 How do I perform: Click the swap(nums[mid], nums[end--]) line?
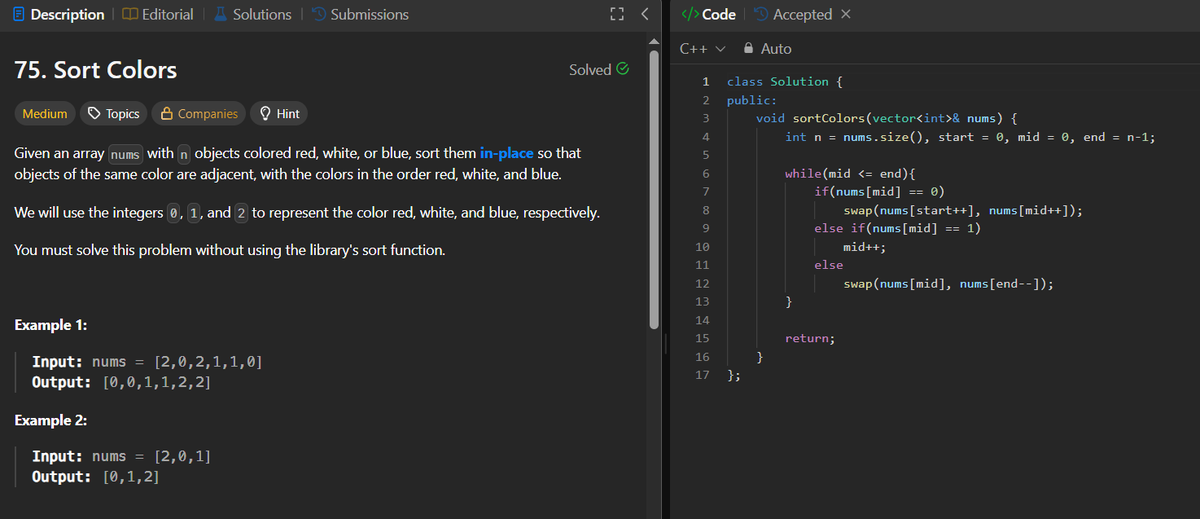[948, 284]
